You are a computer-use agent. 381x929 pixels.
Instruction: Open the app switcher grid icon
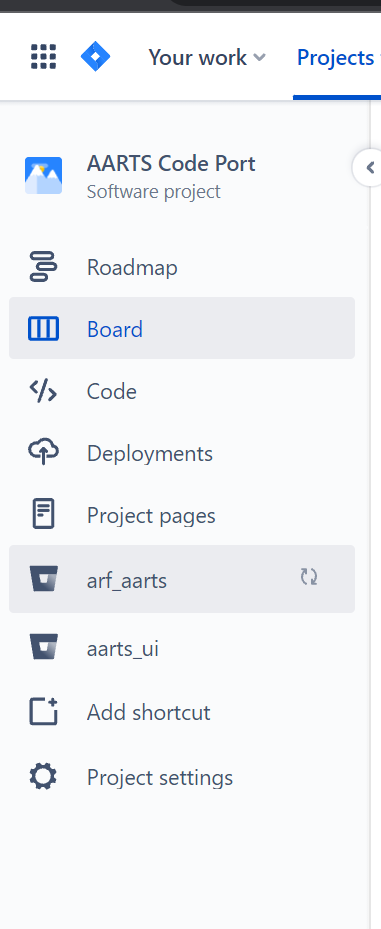click(x=43, y=57)
